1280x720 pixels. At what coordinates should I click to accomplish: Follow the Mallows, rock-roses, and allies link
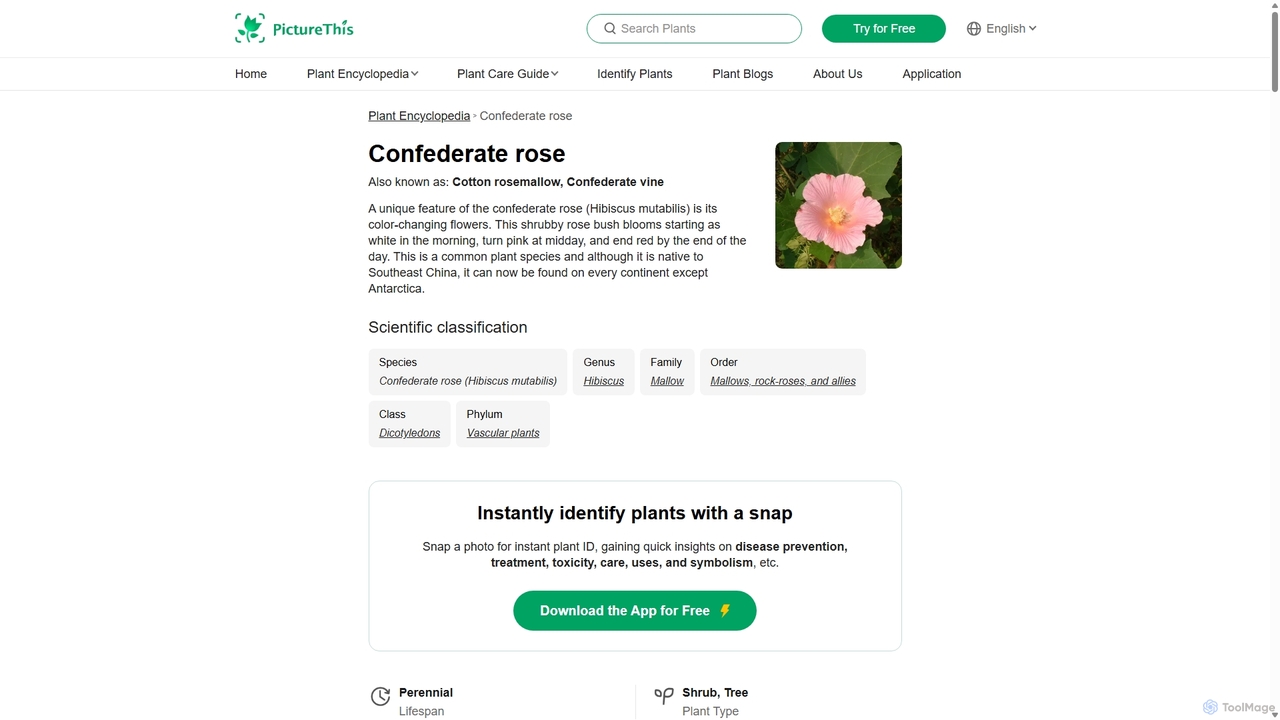click(x=783, y=381)
